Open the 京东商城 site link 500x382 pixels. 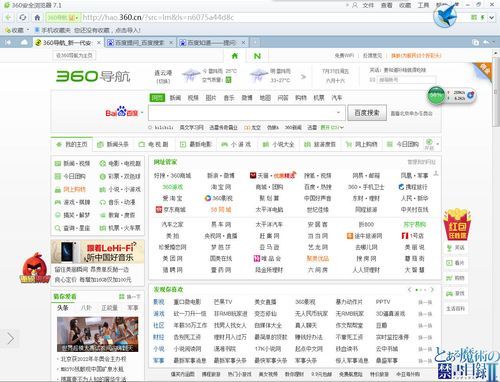coord(171,209)
